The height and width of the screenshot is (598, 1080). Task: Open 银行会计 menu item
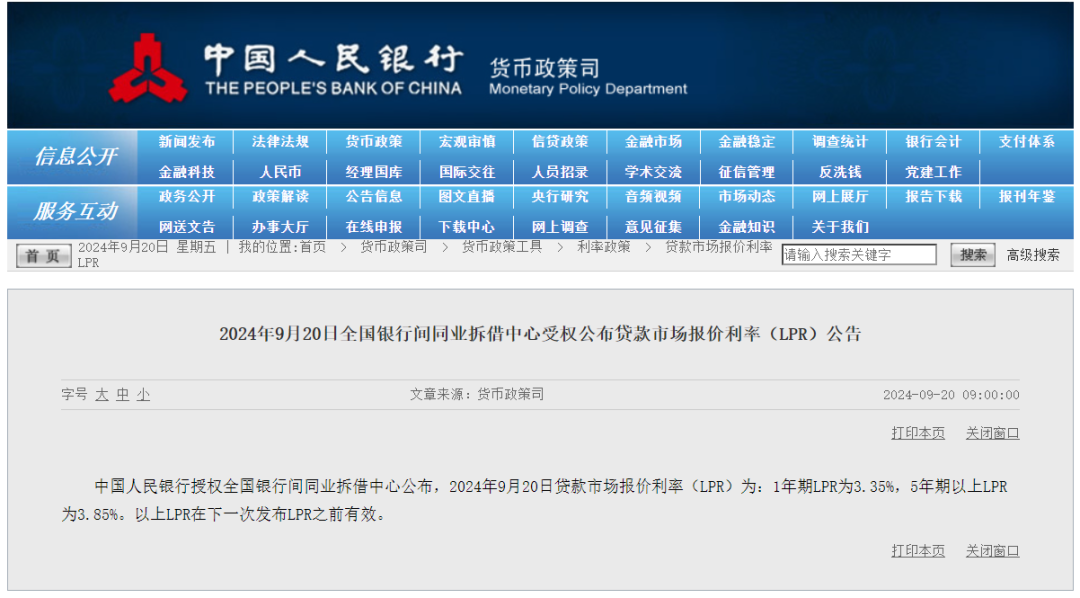(x=933, y=142)
